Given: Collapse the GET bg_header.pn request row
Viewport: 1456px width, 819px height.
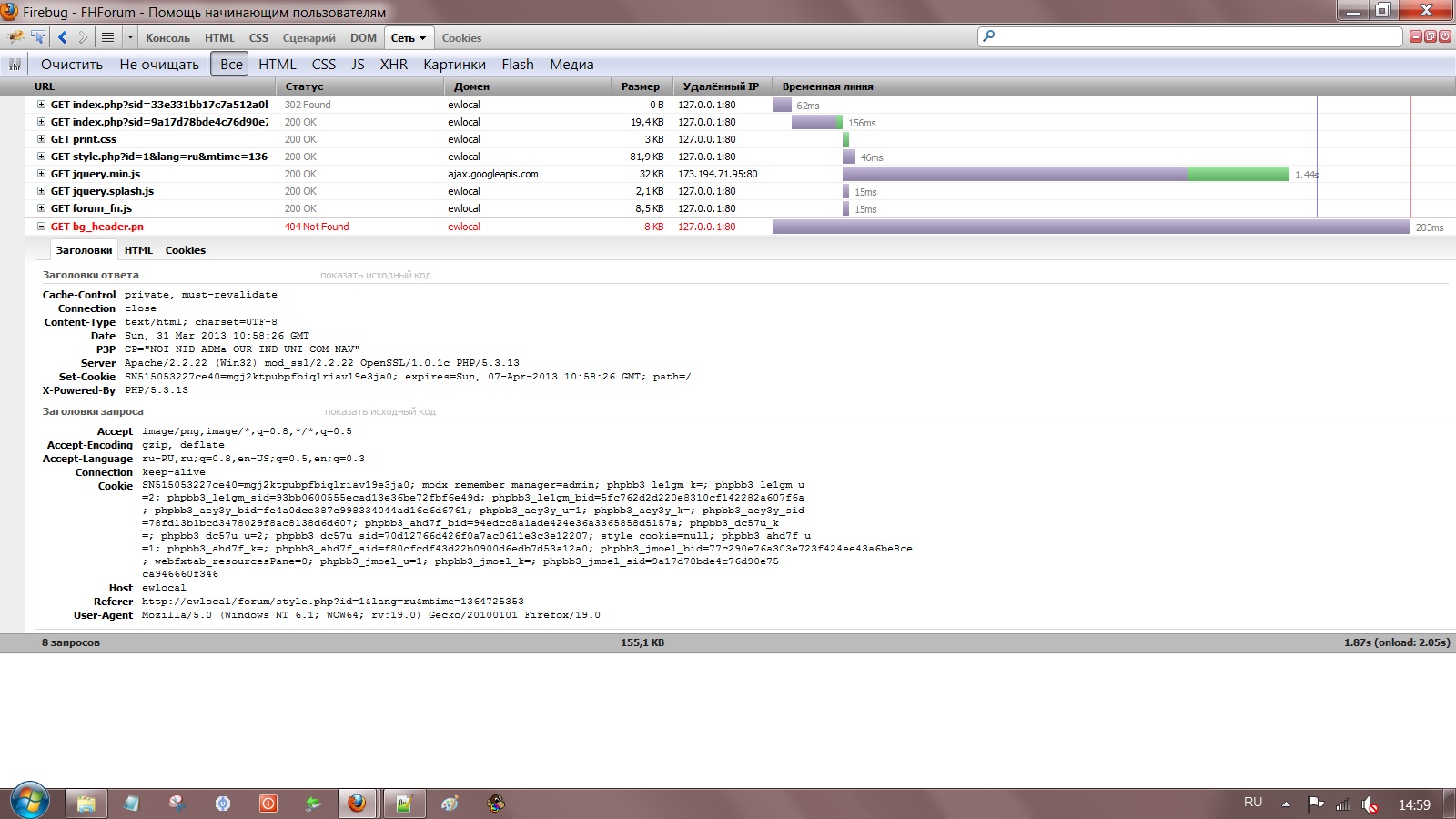Looking at the screenshot, I should click(x=41, y=227).
